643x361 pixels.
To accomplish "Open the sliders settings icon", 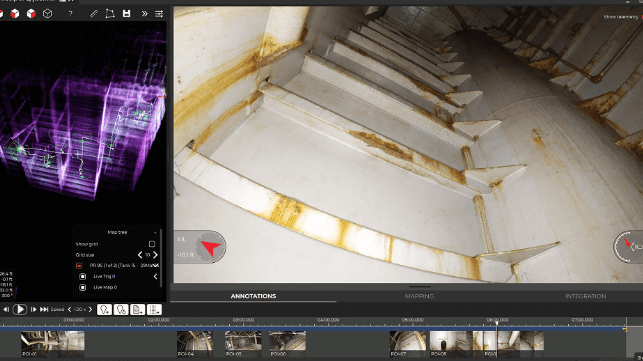I will pos(159,14).
